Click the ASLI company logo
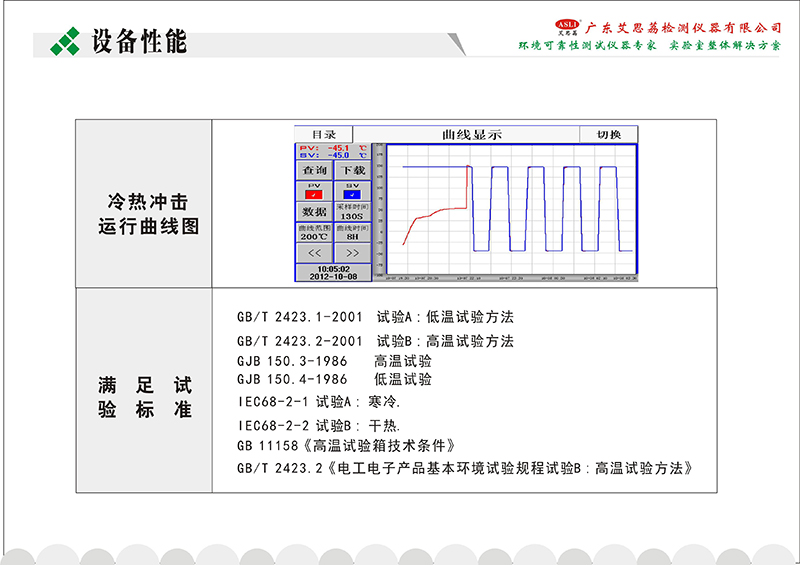The image size is (800, 565). (566, 26)
